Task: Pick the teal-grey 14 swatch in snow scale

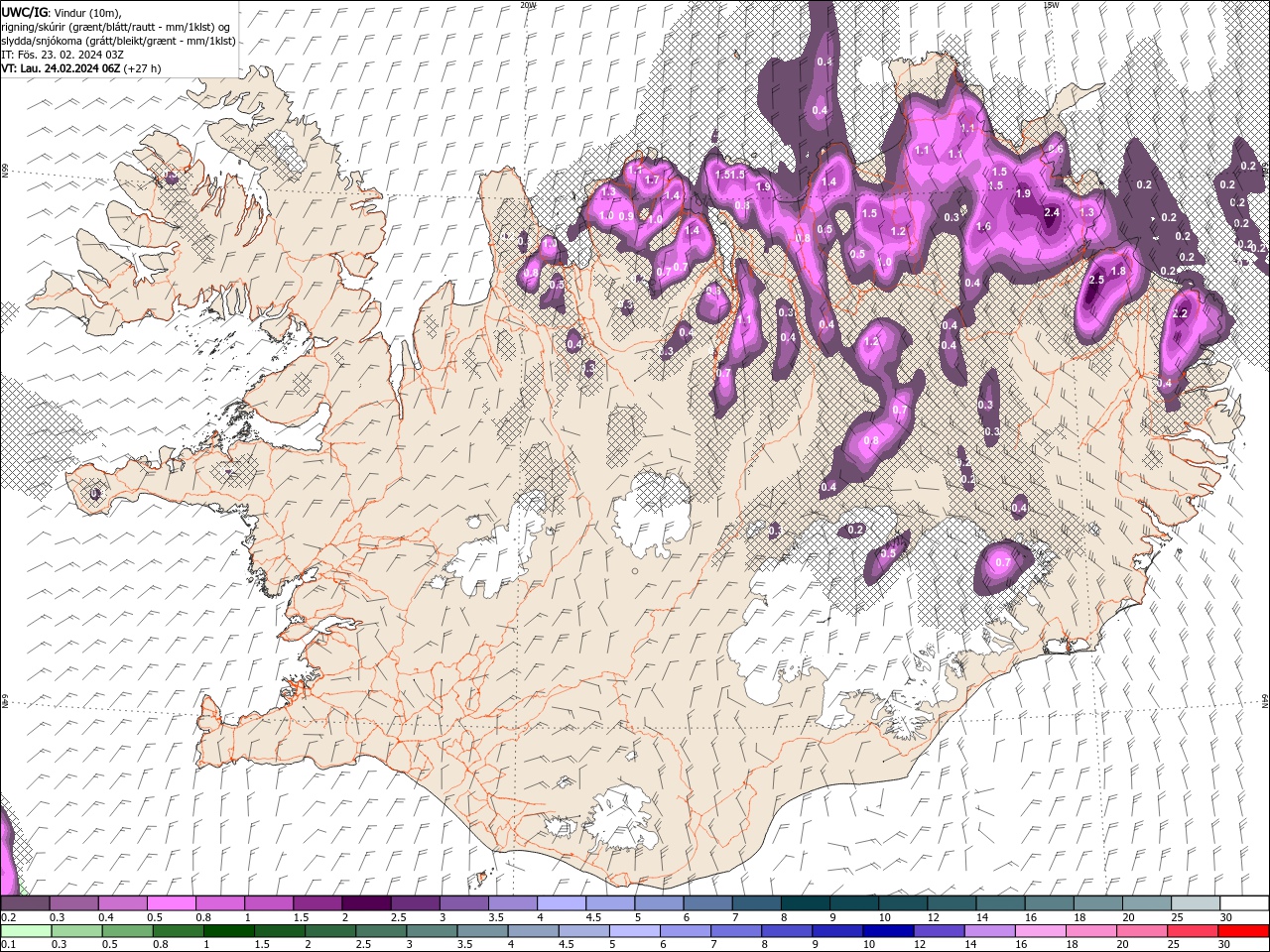Action: [x=1001, y=903]
